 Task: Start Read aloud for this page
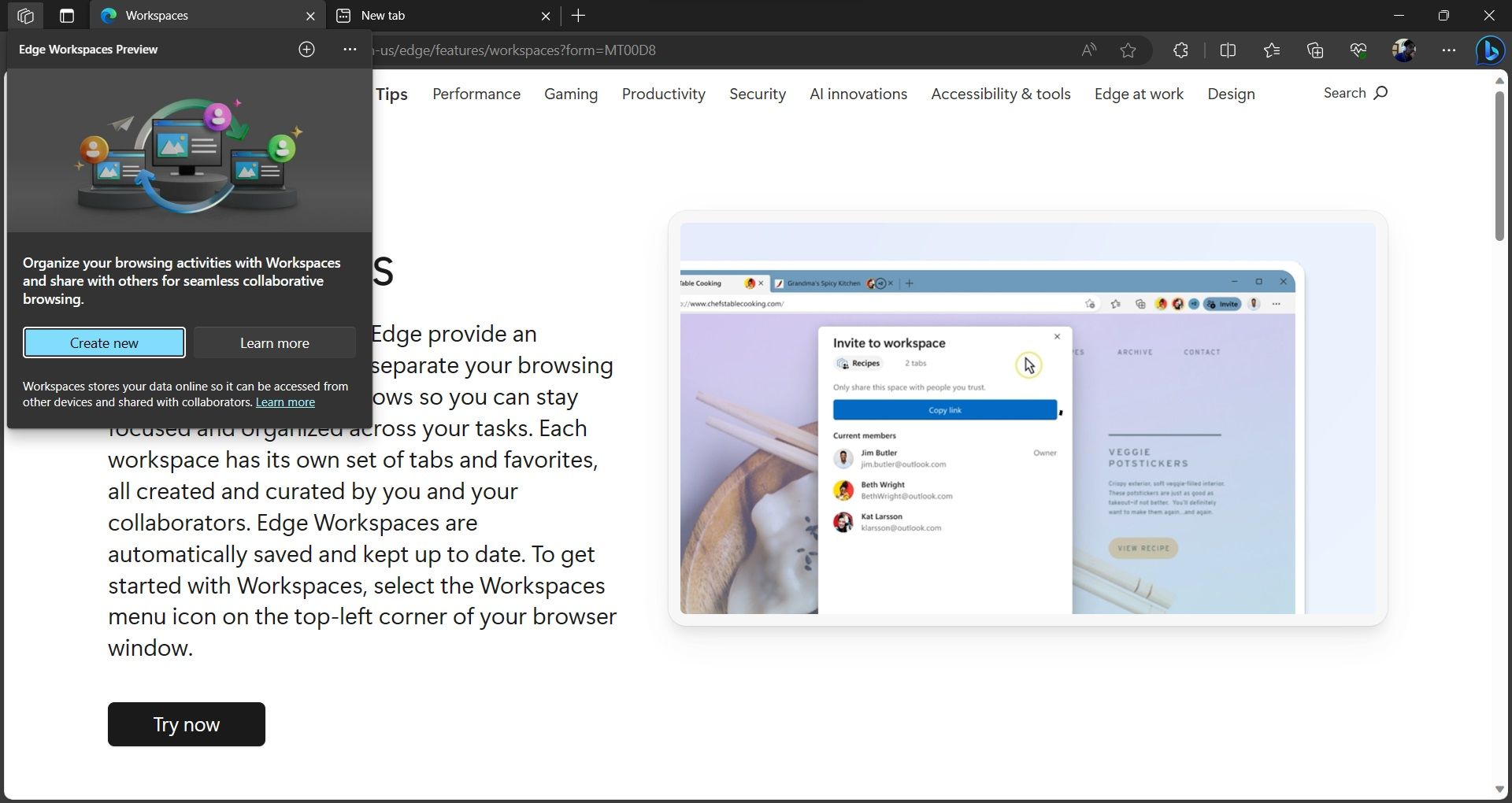1088,50
